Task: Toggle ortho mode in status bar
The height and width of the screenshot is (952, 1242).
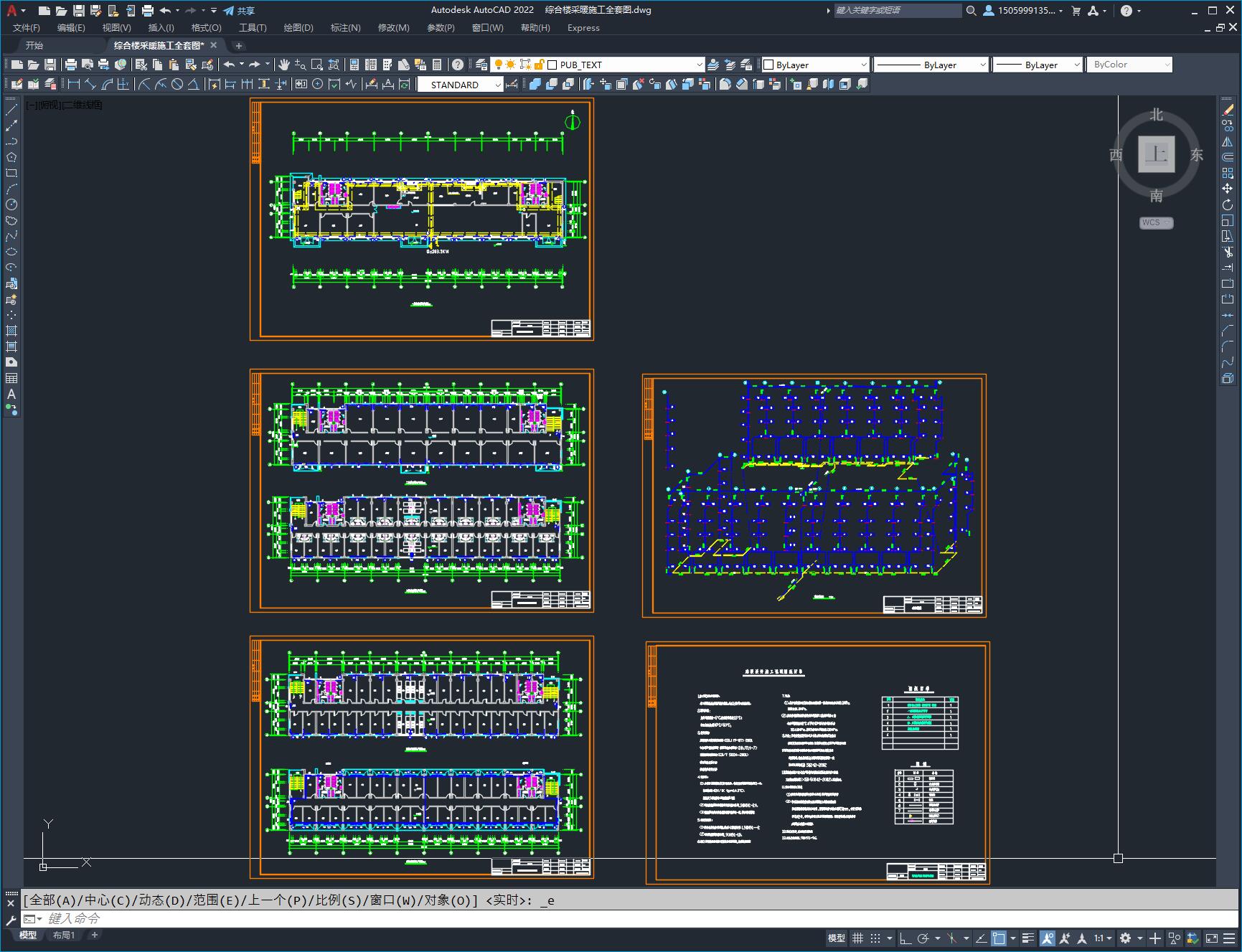Action: 905,938
